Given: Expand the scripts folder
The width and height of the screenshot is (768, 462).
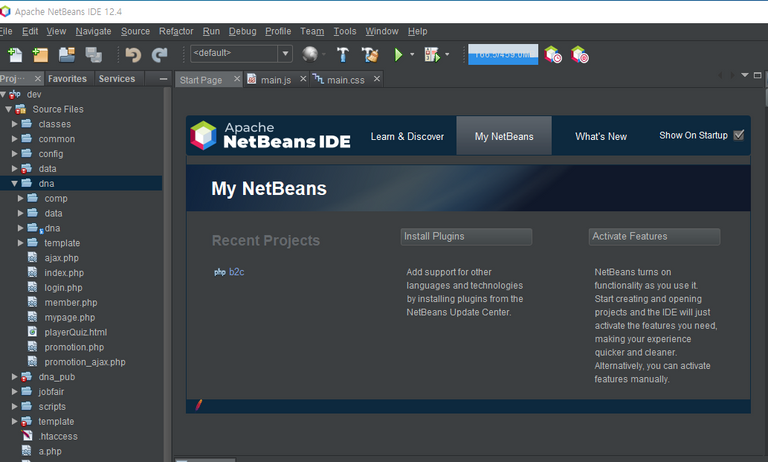Looking at the screenshot, I should 14,406.
